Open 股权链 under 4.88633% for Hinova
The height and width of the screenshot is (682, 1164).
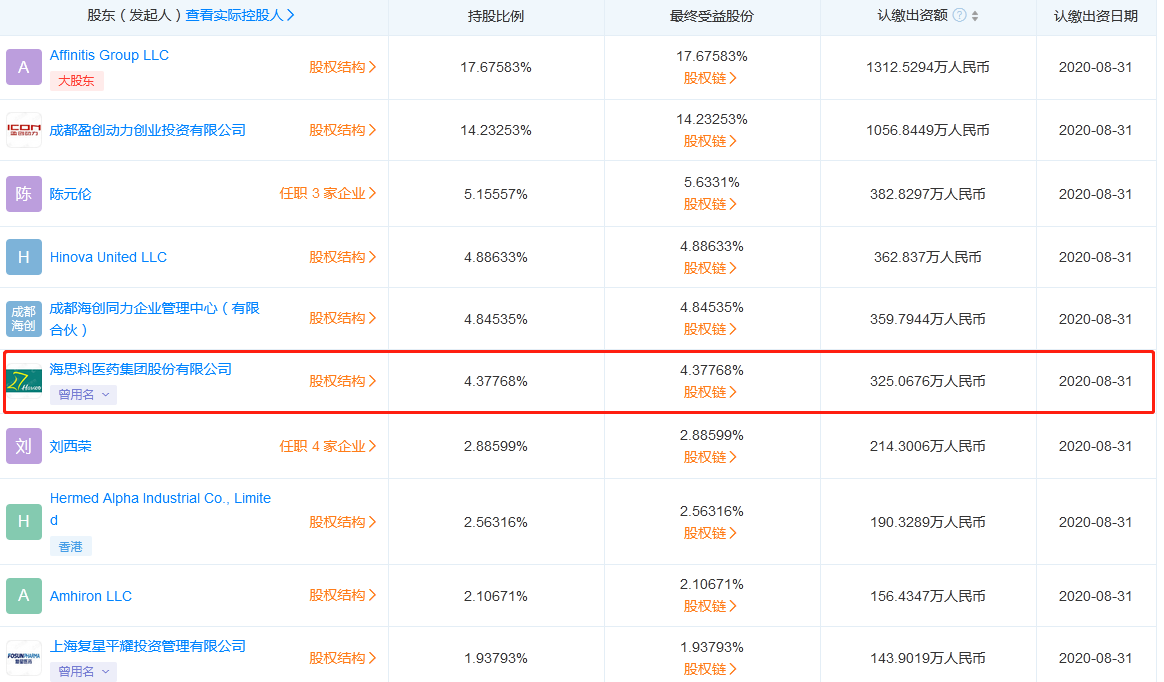pos(710,269)
